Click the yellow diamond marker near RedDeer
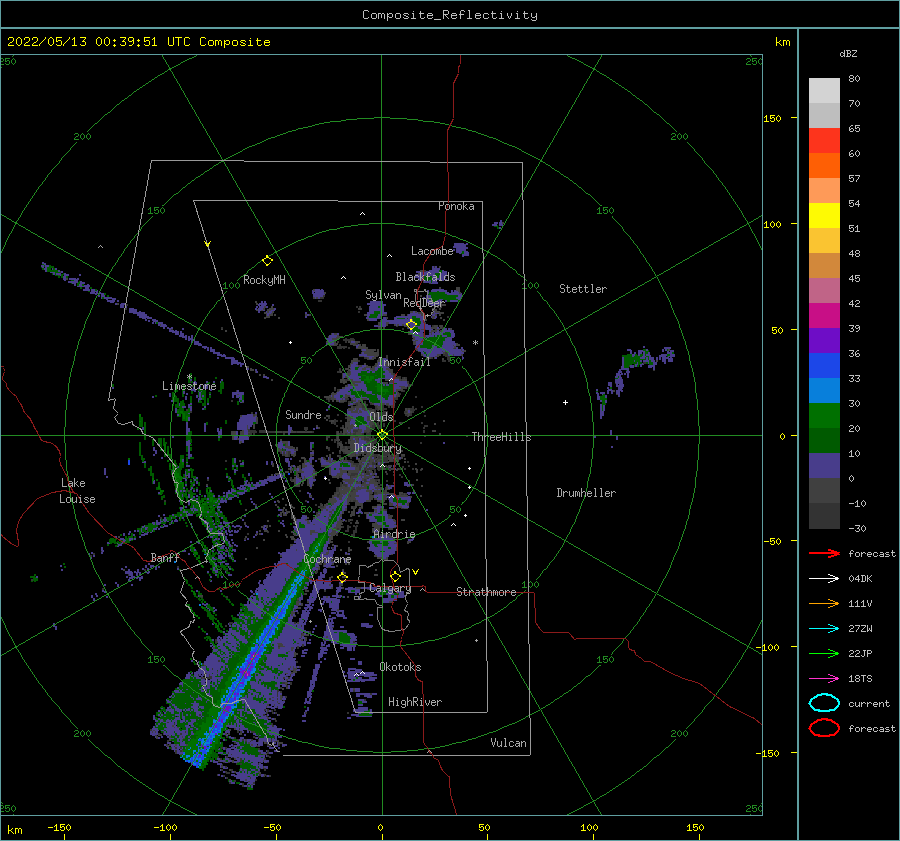This screenshot has height=841, width=900. pos(412,325)
